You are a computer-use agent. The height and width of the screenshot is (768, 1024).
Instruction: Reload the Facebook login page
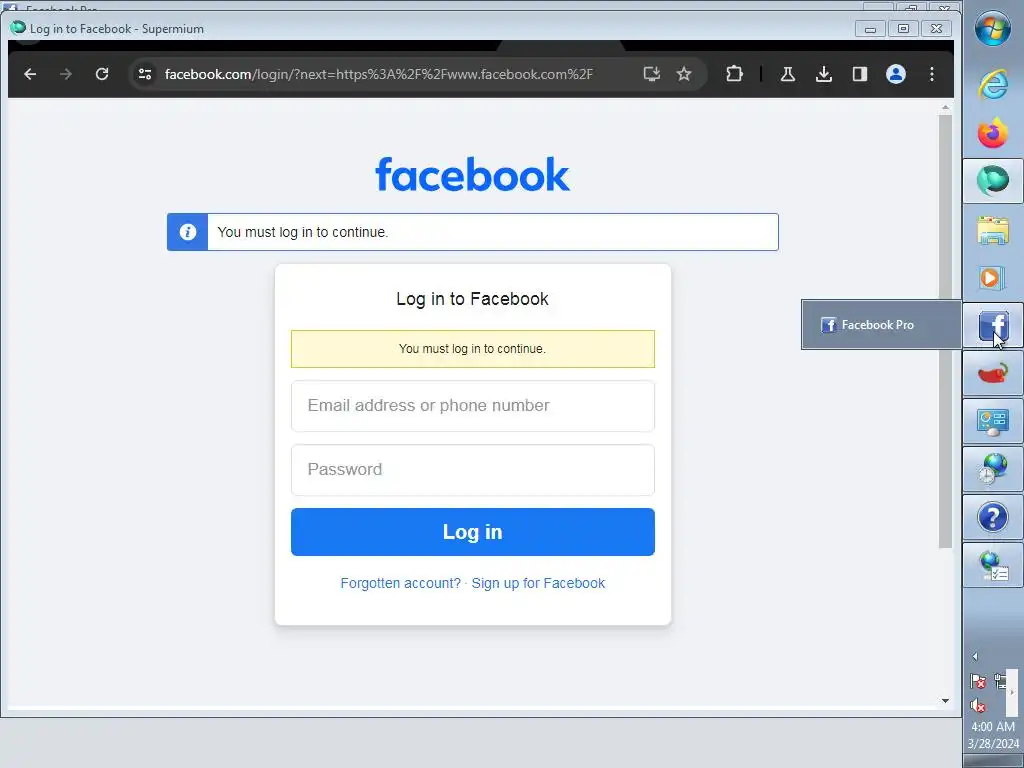(x=102, y=74)
